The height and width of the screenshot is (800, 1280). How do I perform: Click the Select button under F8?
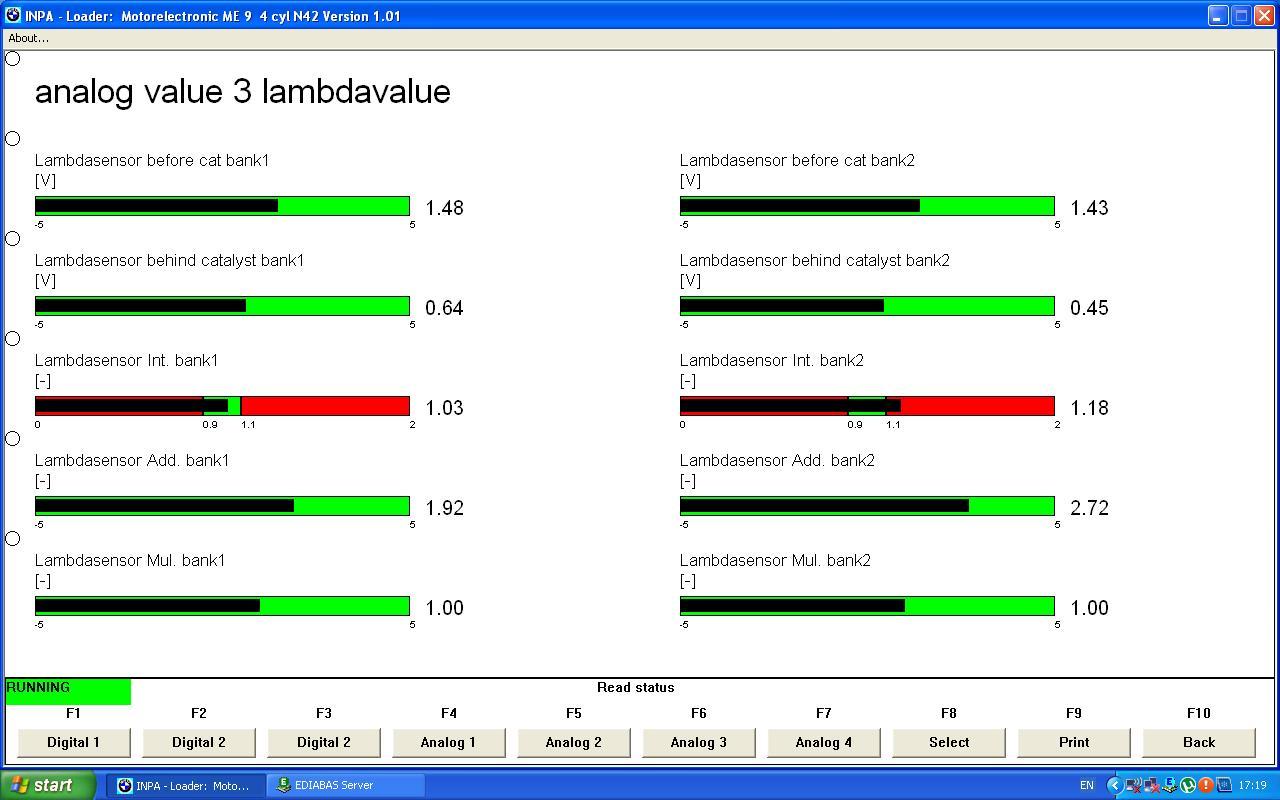tap(948, 742)
